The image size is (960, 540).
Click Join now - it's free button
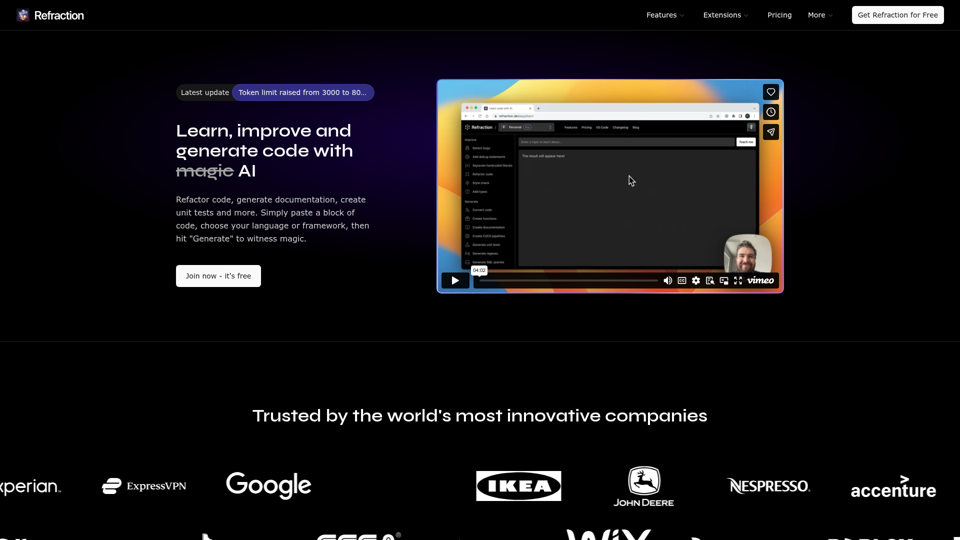pos(218,276)
